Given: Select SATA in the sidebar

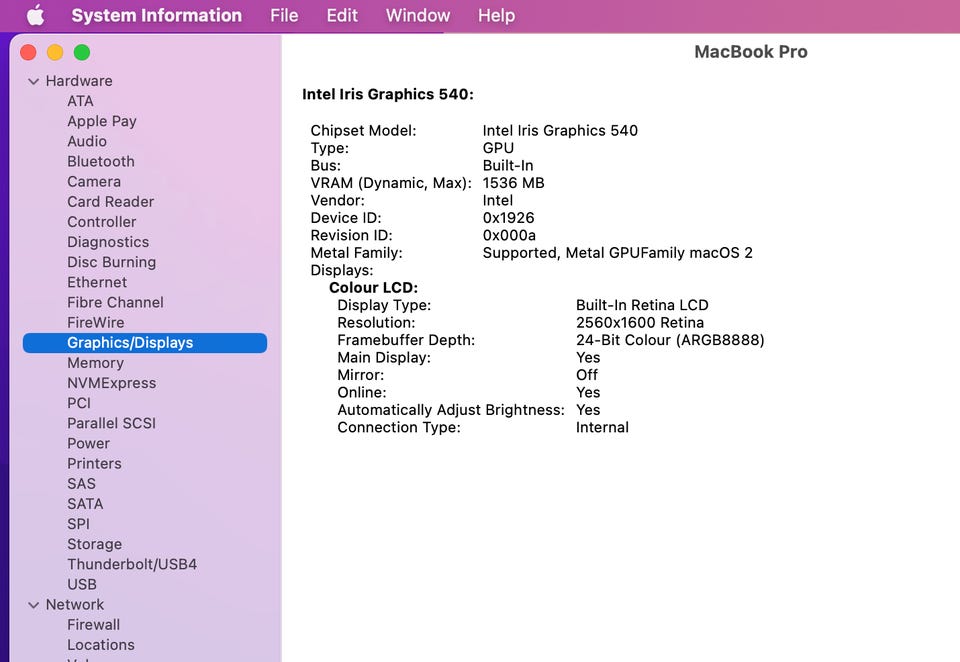Looking at the screenshot, I should tap(85, 504).
